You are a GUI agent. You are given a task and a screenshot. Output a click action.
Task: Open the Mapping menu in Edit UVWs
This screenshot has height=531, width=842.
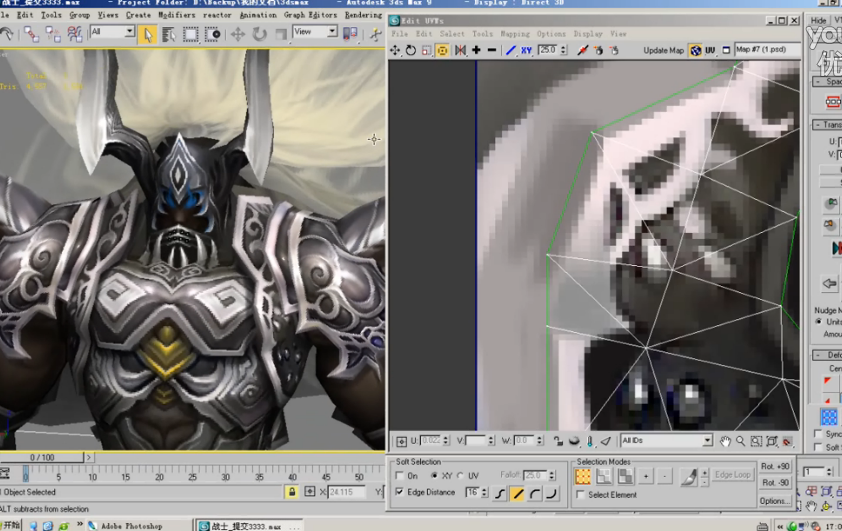pyautogui.click(x=515, y=34)
